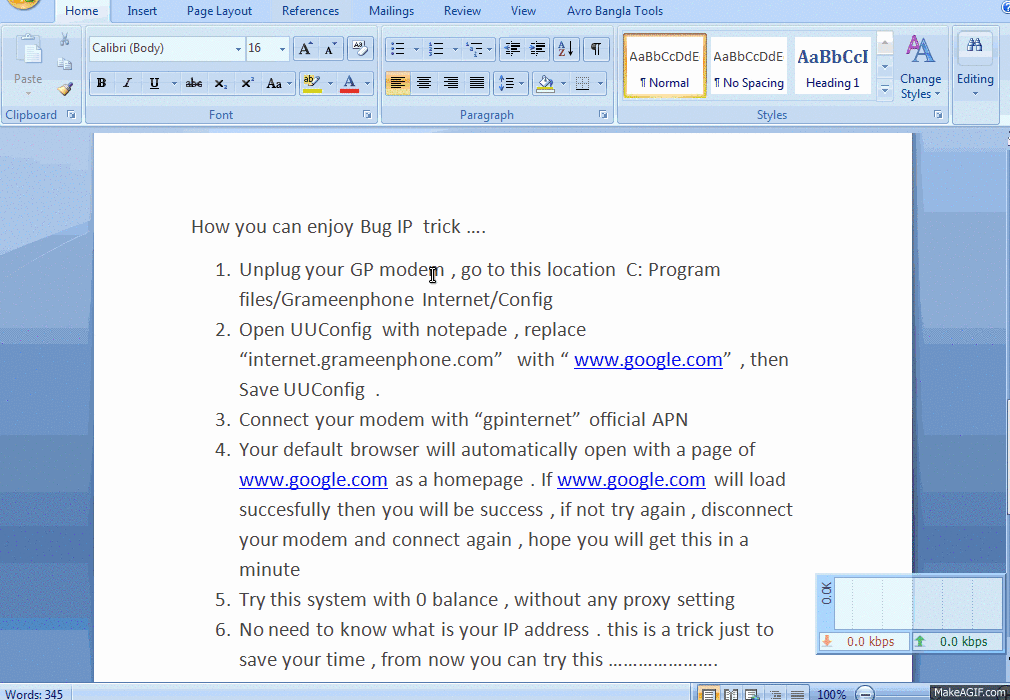Open the Avro Bangla Tools tab
The image size is (1010, 700).
tap(615, 11)
